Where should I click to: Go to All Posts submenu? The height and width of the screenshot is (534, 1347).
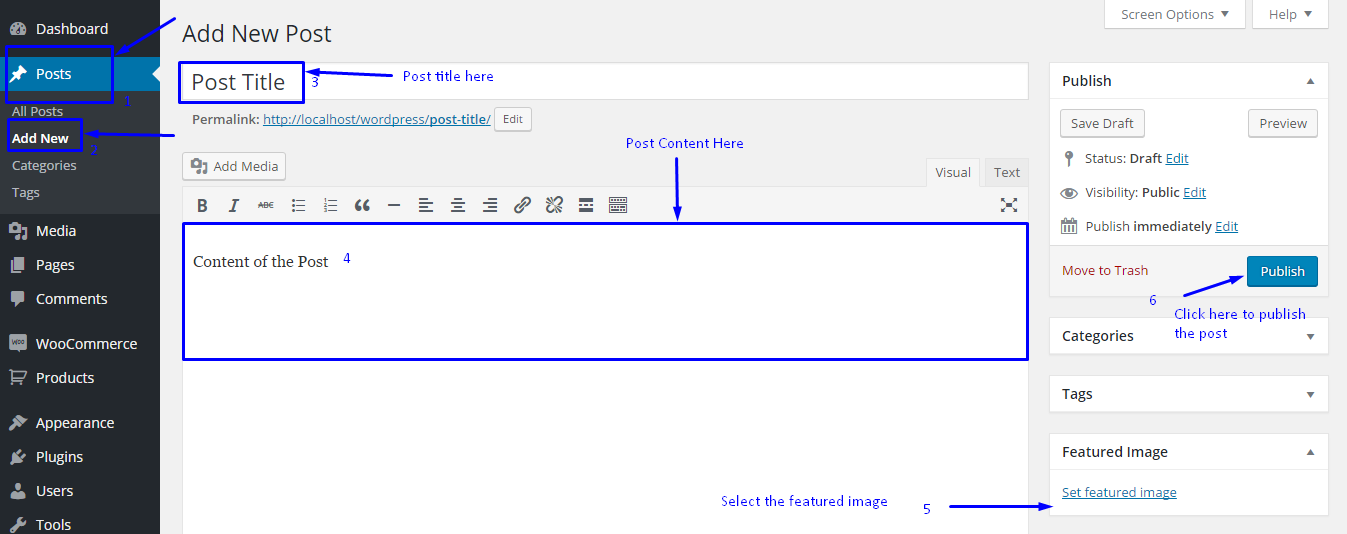37,111
